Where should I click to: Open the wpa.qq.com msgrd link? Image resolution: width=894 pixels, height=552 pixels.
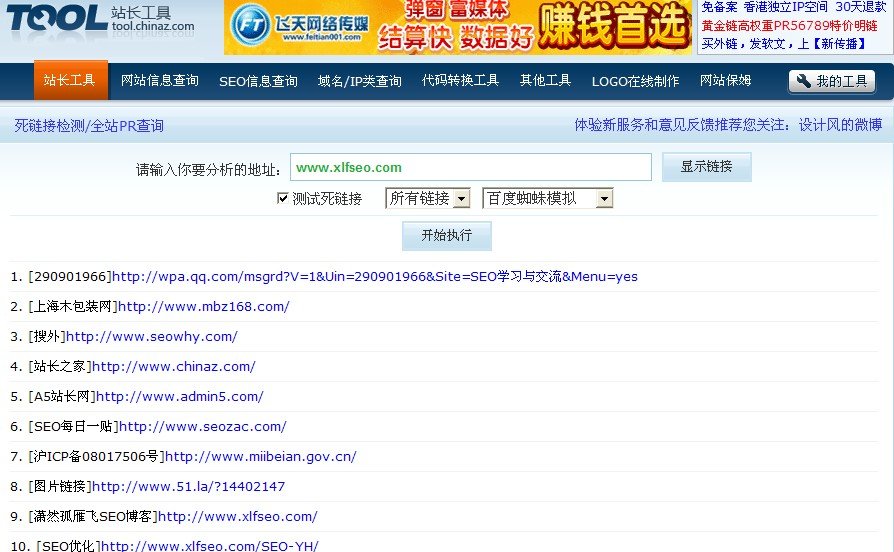(x=375, y=277)
